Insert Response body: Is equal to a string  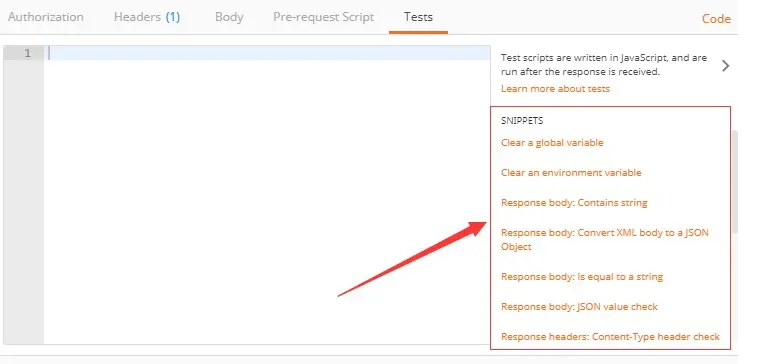(x=582, y=277)
